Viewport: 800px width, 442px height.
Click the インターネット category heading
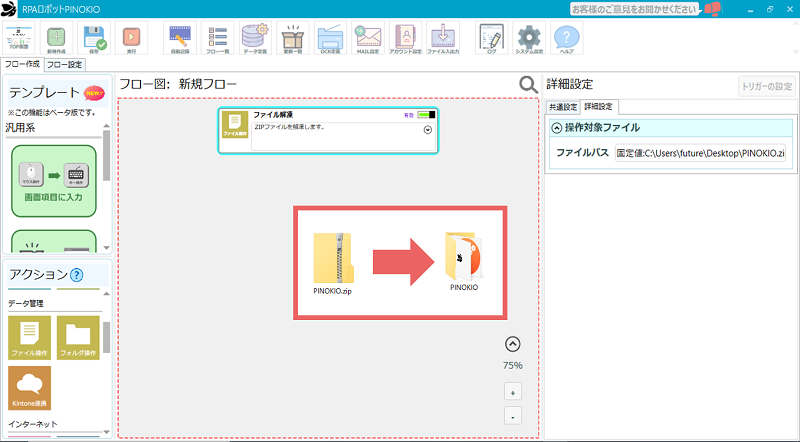click(33, 424)
